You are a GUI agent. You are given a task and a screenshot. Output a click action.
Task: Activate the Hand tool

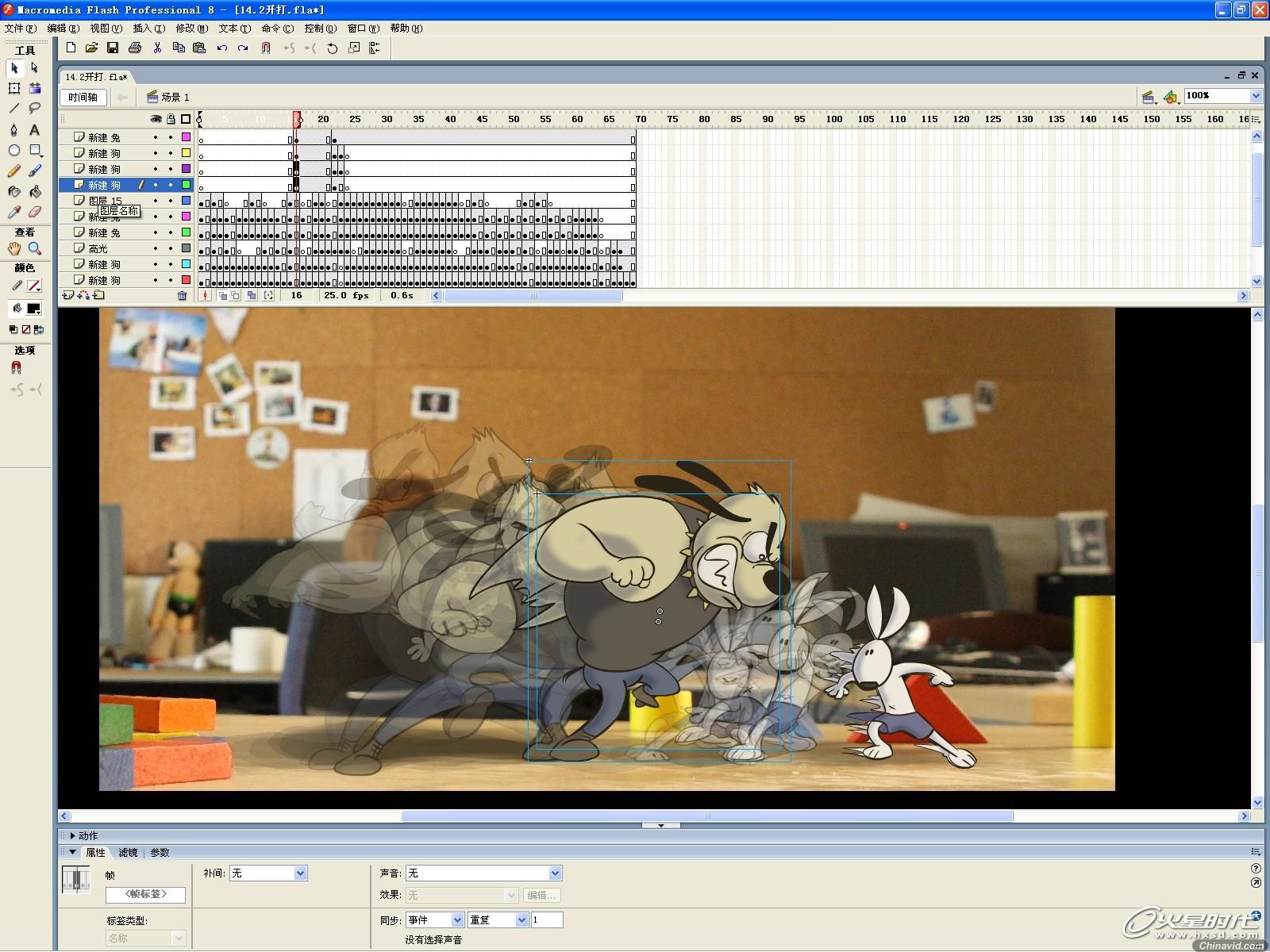(x=14, y=248)
